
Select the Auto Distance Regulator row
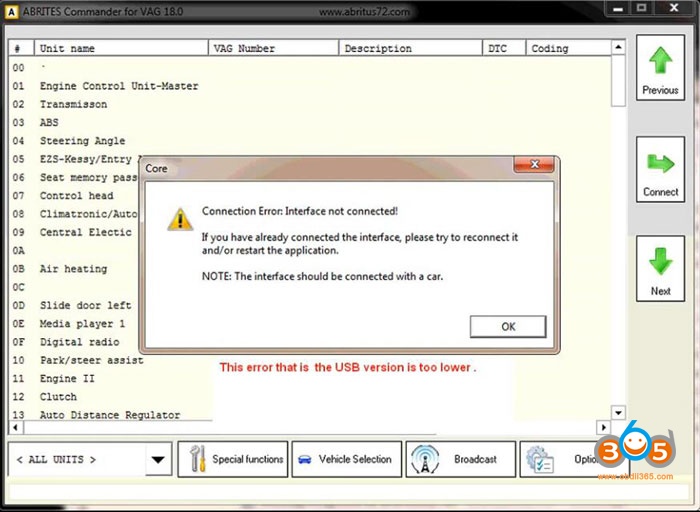(x=110, y=415)
